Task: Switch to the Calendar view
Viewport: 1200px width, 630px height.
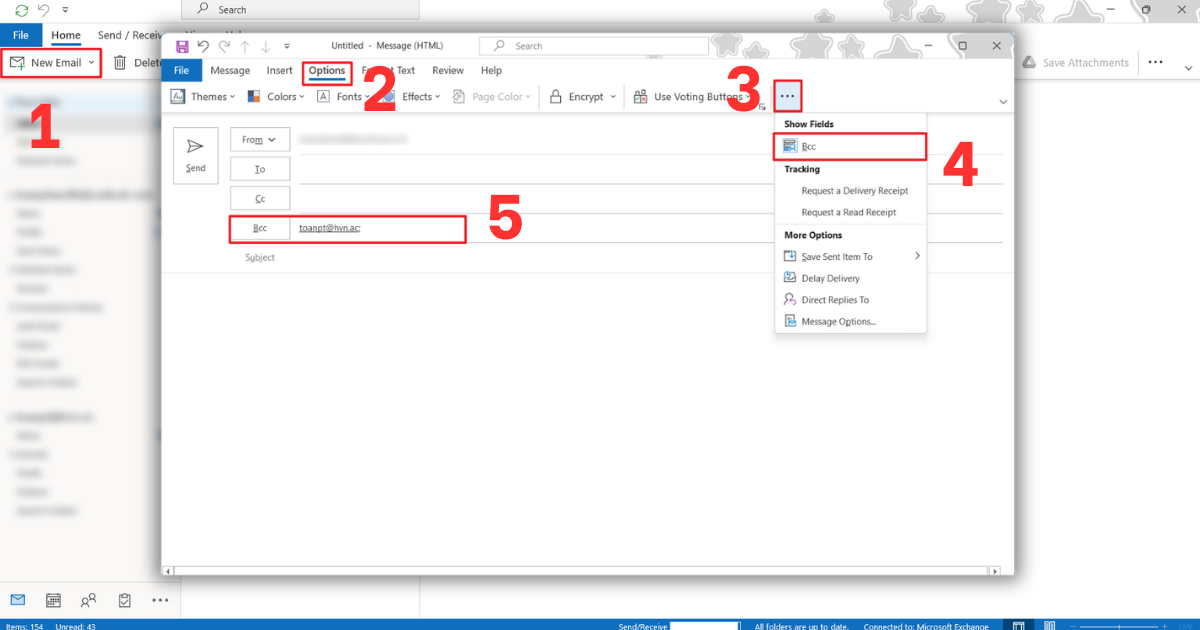Action: 52,600
